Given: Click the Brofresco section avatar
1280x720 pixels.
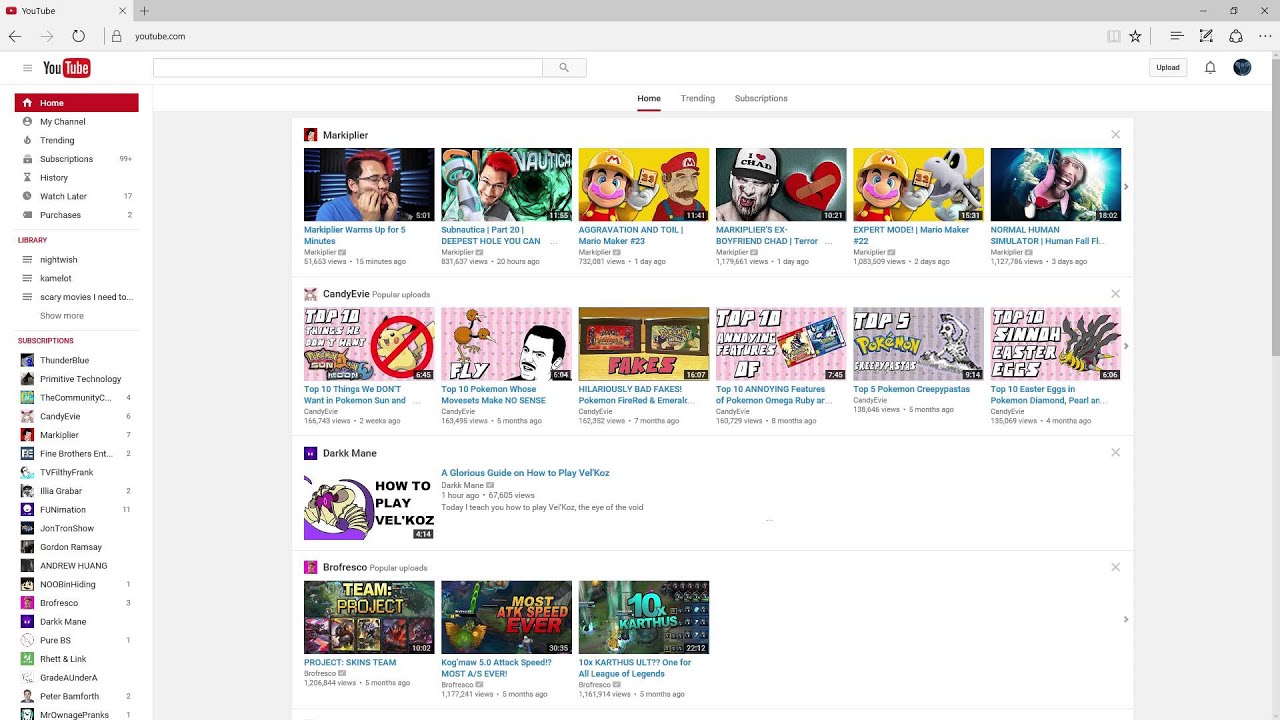Looking at the screenshot, I should tap(311, 567).
